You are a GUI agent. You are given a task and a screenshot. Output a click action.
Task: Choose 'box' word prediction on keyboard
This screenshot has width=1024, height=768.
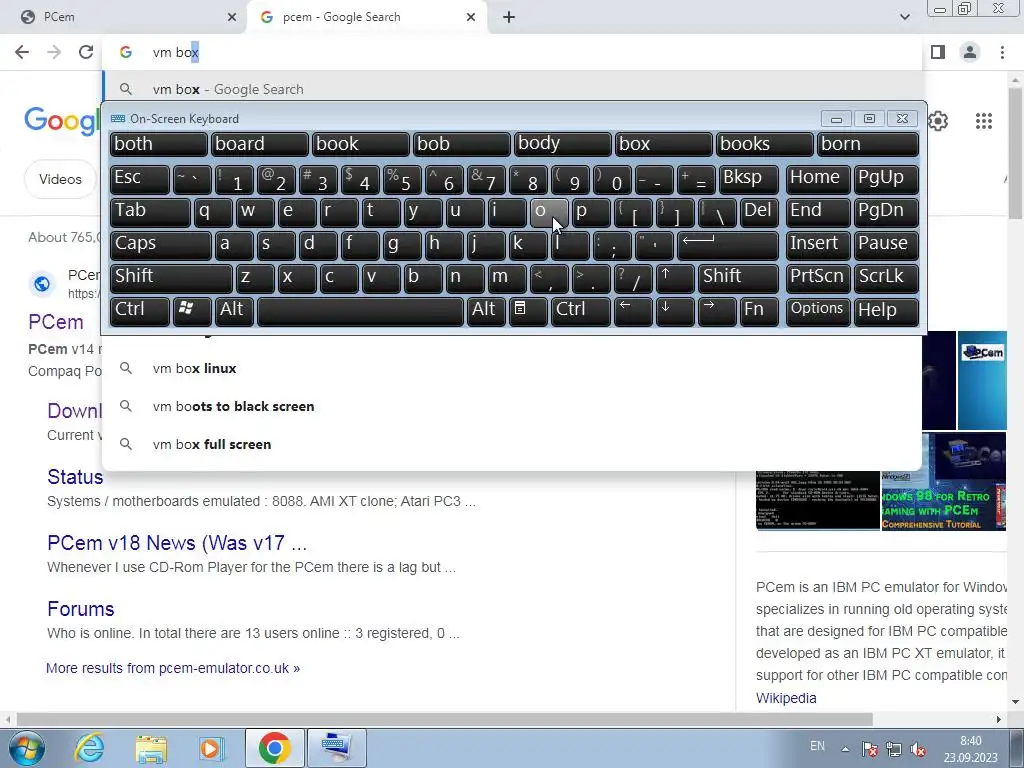[x=664, y=144]
